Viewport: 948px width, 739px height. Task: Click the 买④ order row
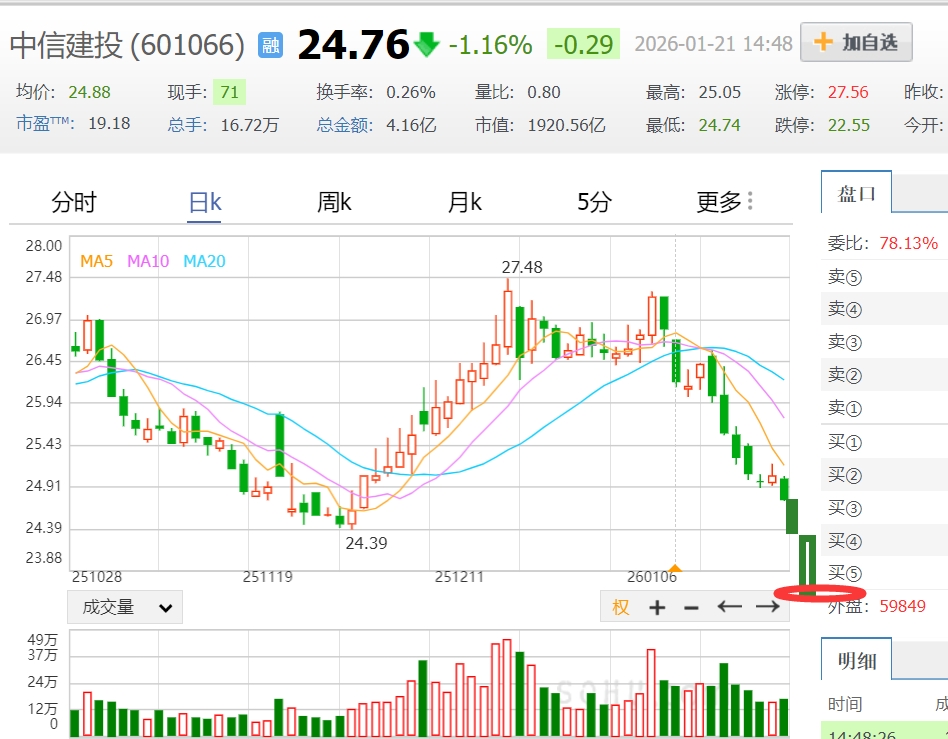point(885,540)
